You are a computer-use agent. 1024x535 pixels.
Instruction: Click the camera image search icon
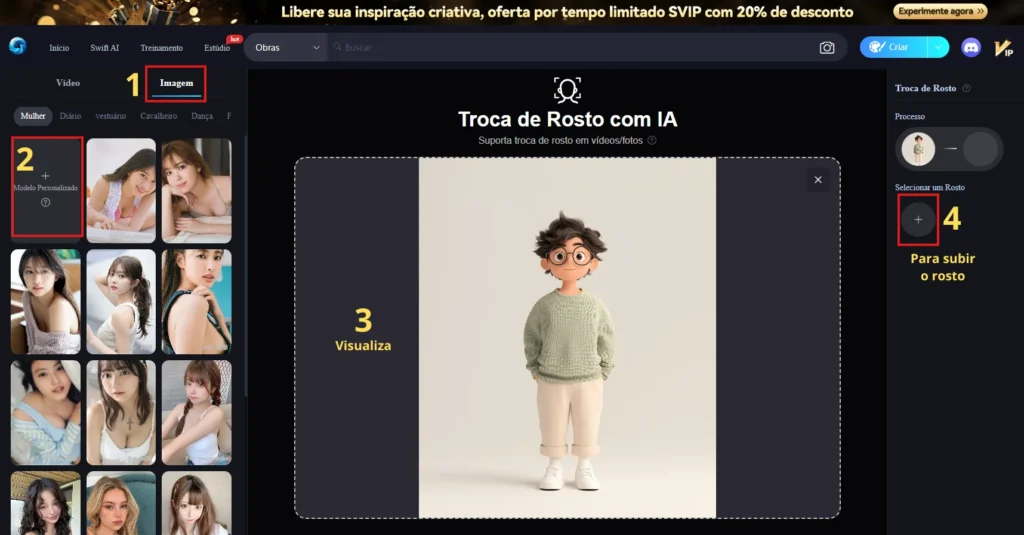[827, 48]
